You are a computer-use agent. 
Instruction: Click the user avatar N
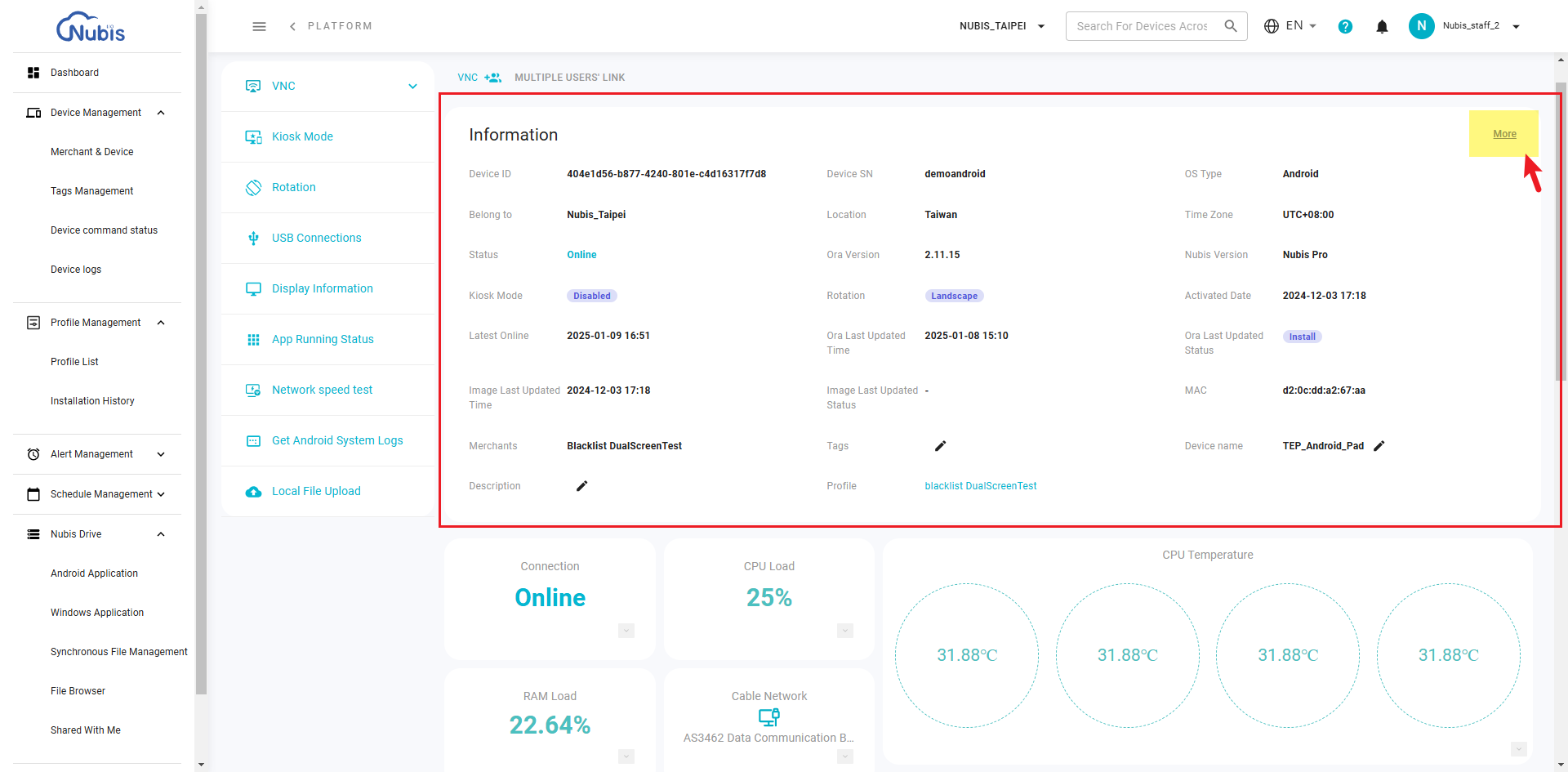(x=1421, y=26)
